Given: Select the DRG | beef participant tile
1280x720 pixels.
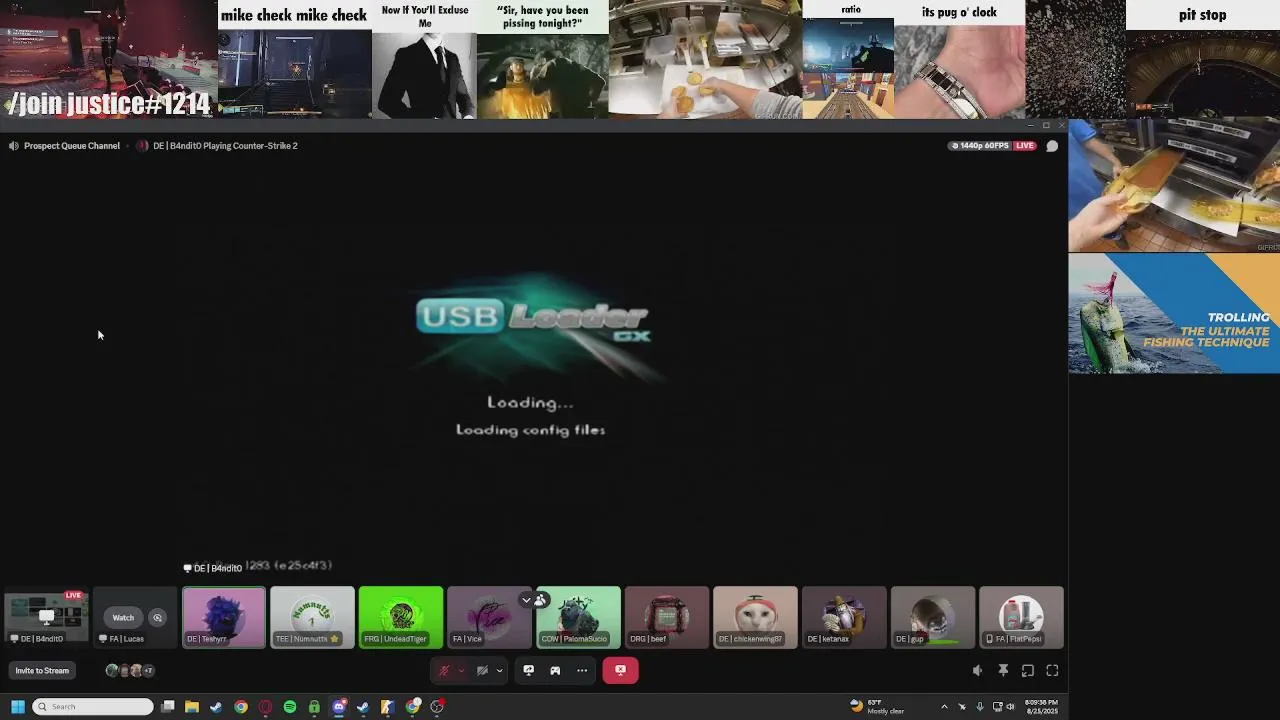Looking at the screenshot, I should tap(667, 617).
